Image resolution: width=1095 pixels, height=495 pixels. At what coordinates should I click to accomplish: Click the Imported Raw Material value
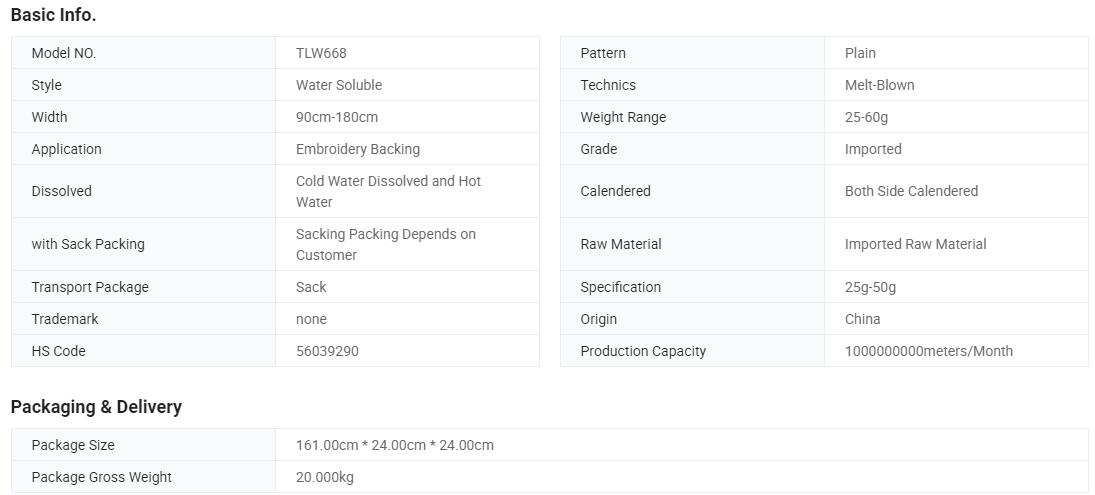point(916,244)
